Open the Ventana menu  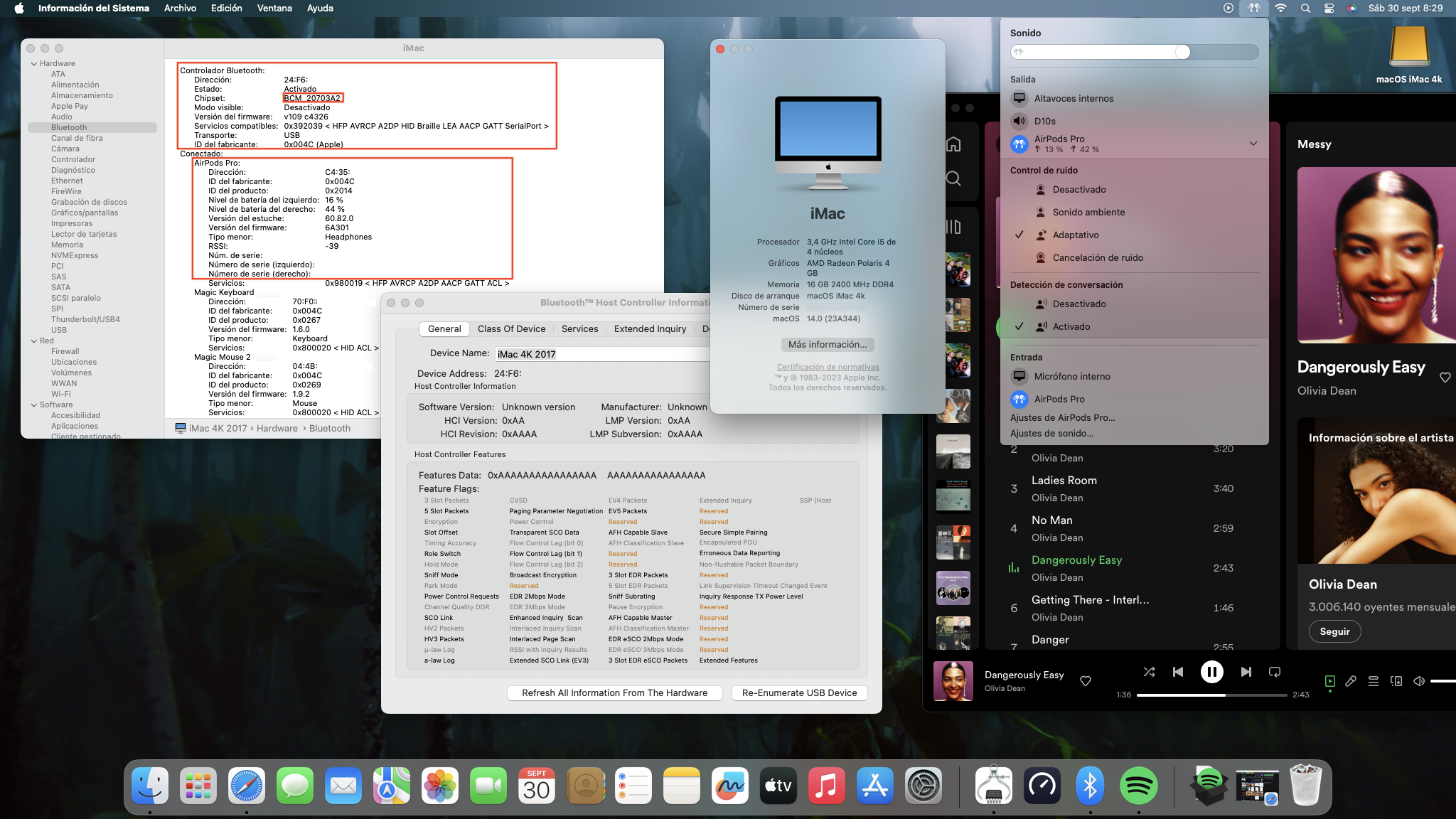click(274, 9)
